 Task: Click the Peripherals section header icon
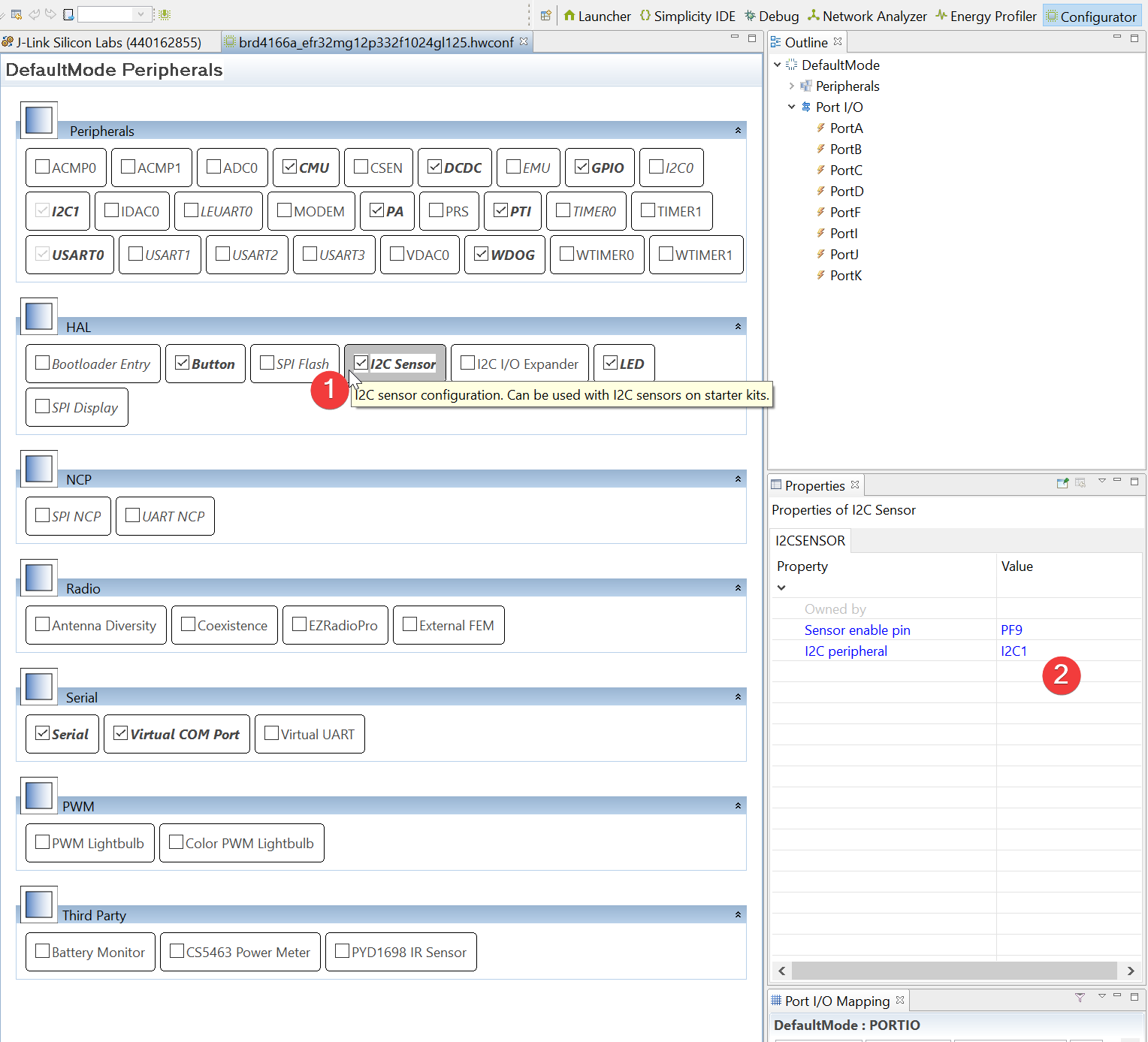(x=39, y=120)
